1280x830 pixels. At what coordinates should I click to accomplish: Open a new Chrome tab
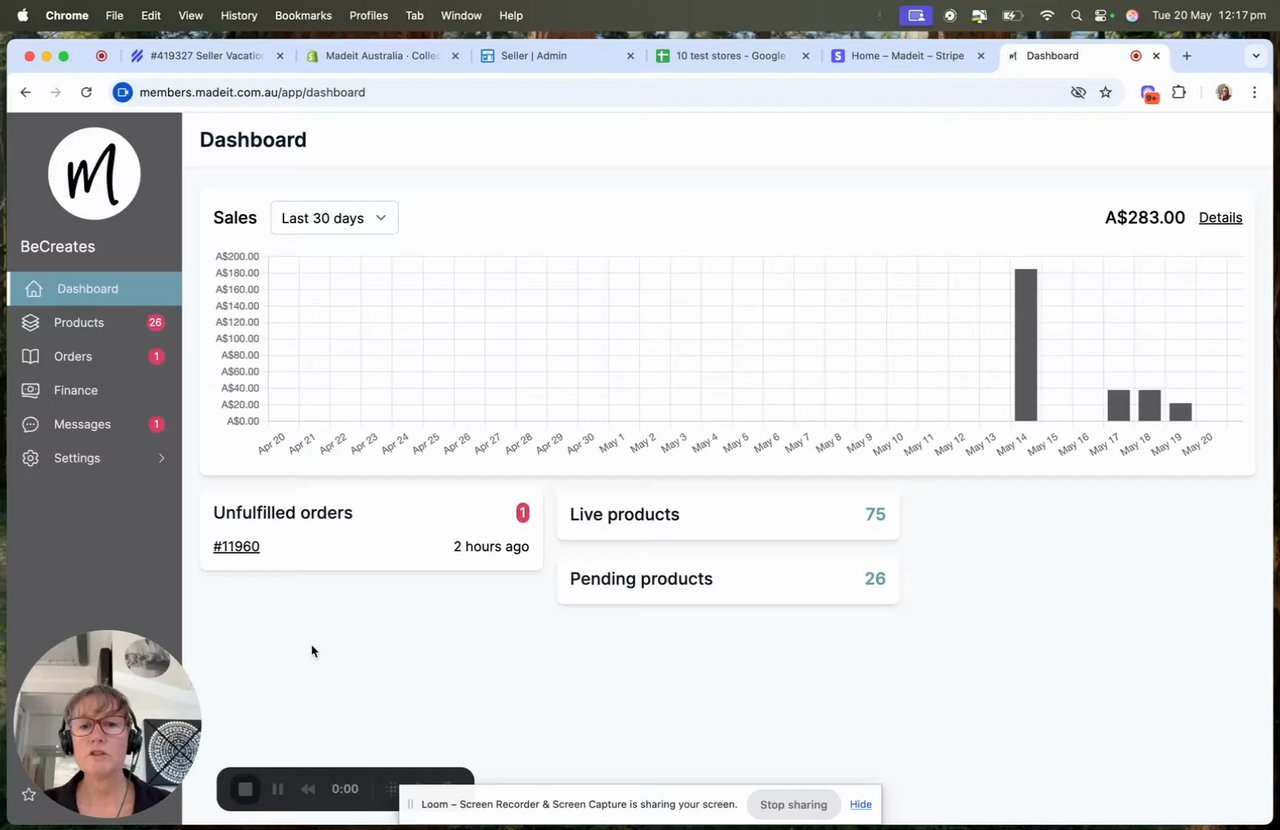click(x=1187, y=56)
